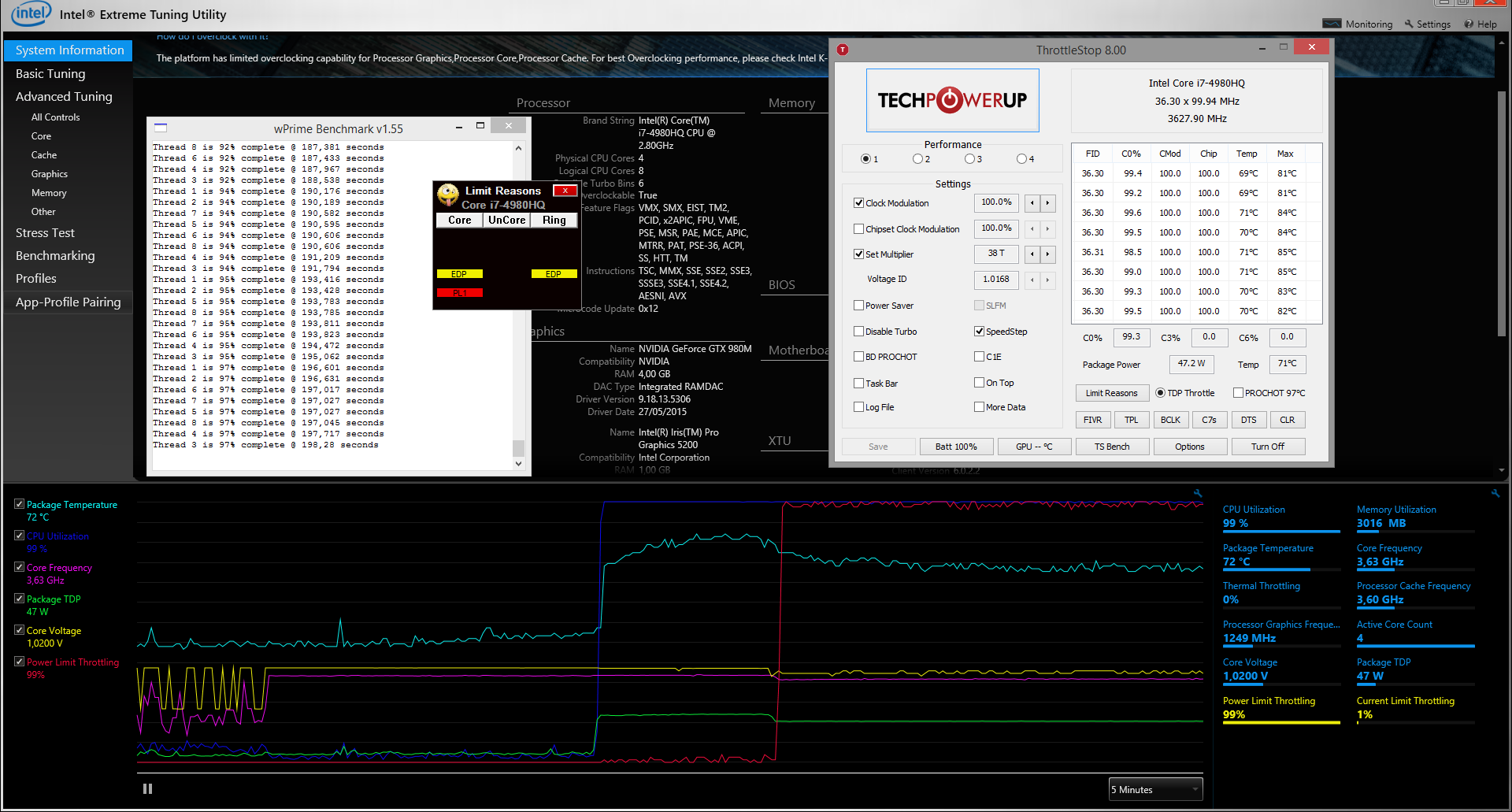Click the TechPowerUp logo in ThrottleStop
The height and width of the screenshot is (812, 1512).
[952, 100]
